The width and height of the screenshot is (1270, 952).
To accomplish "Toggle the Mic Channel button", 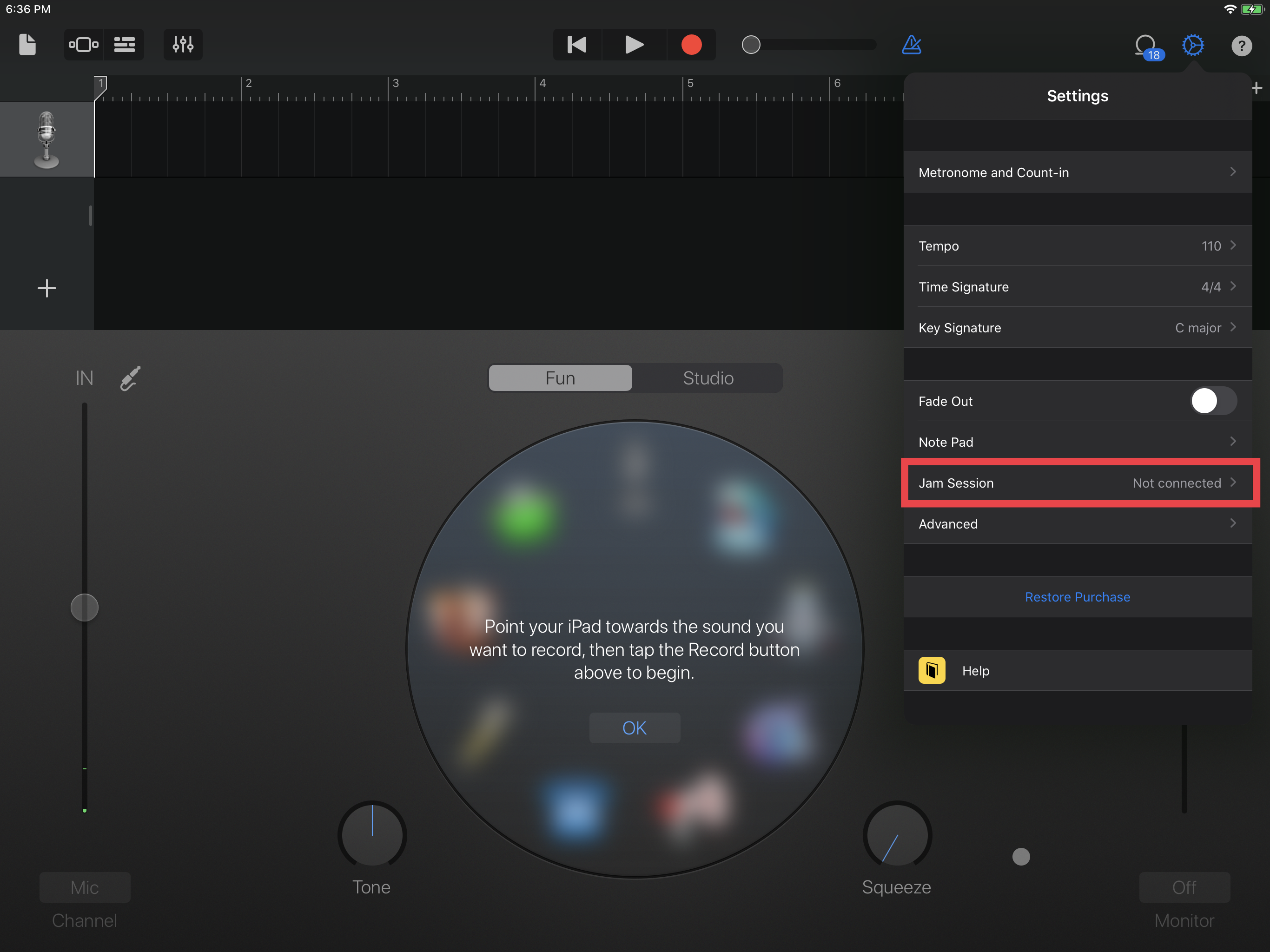I will pyautogui.click(x=85, y=887).
